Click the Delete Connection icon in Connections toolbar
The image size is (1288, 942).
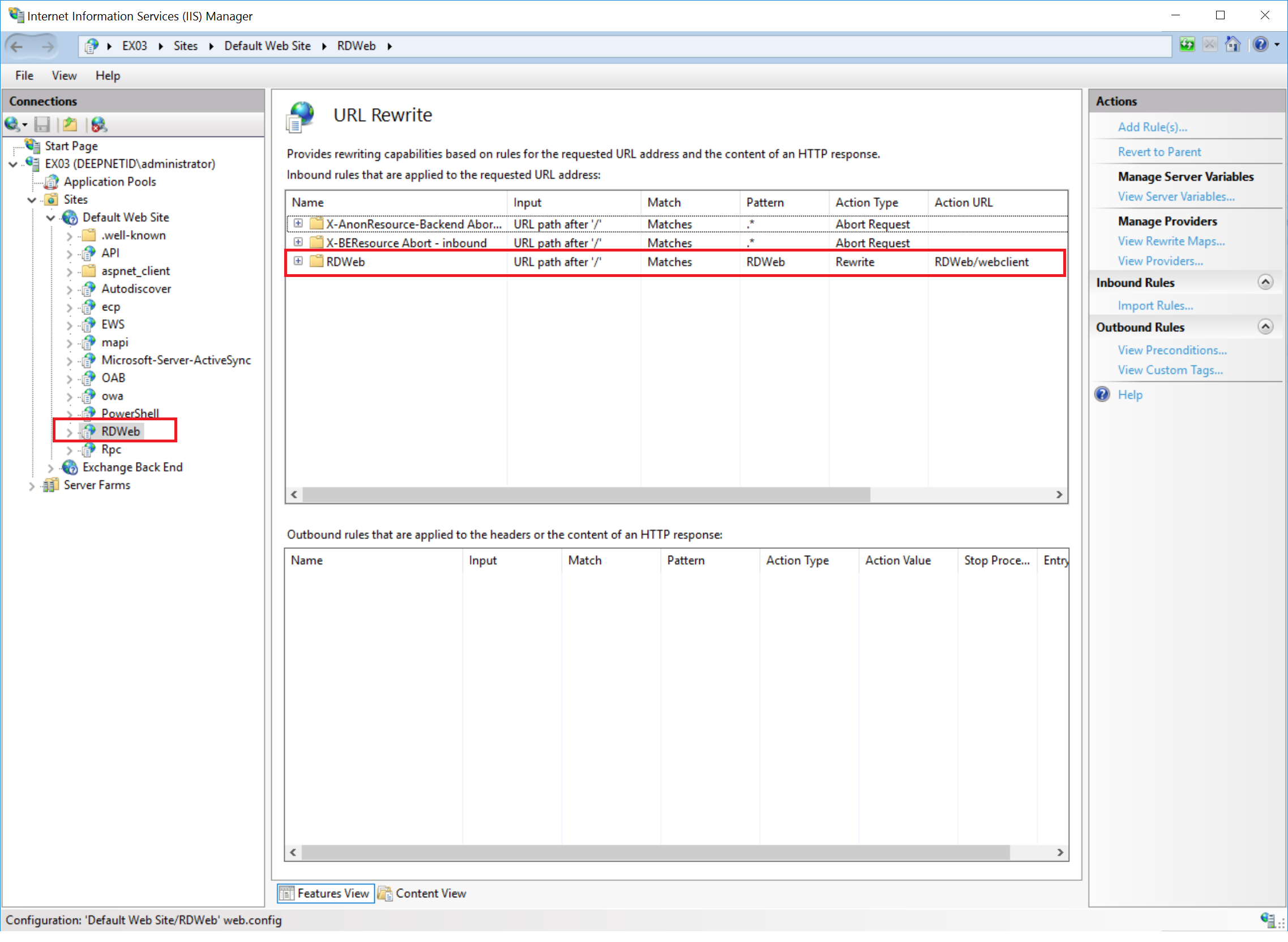pos(99,124)
